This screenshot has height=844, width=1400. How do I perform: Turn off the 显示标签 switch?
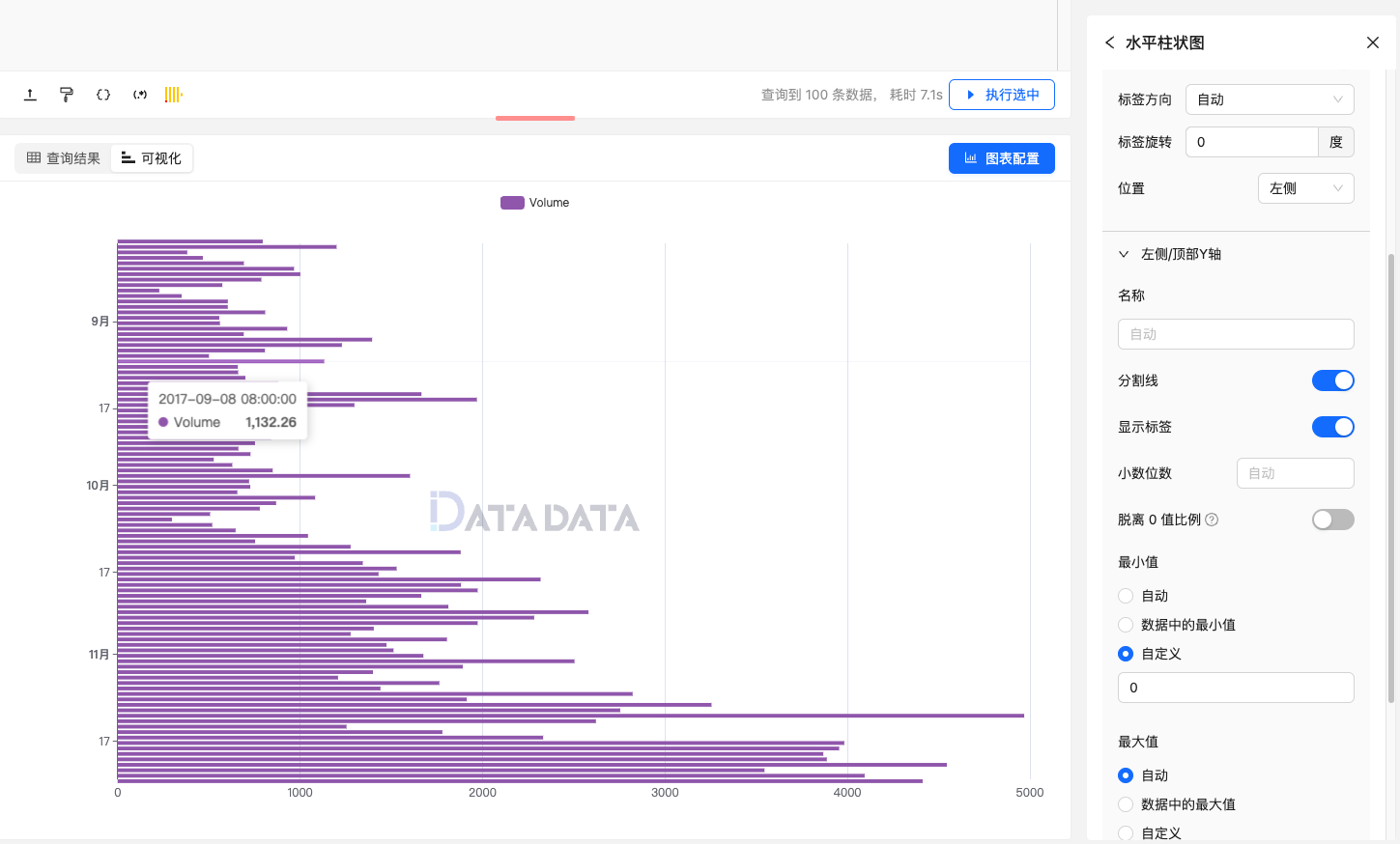[1333, 427]
